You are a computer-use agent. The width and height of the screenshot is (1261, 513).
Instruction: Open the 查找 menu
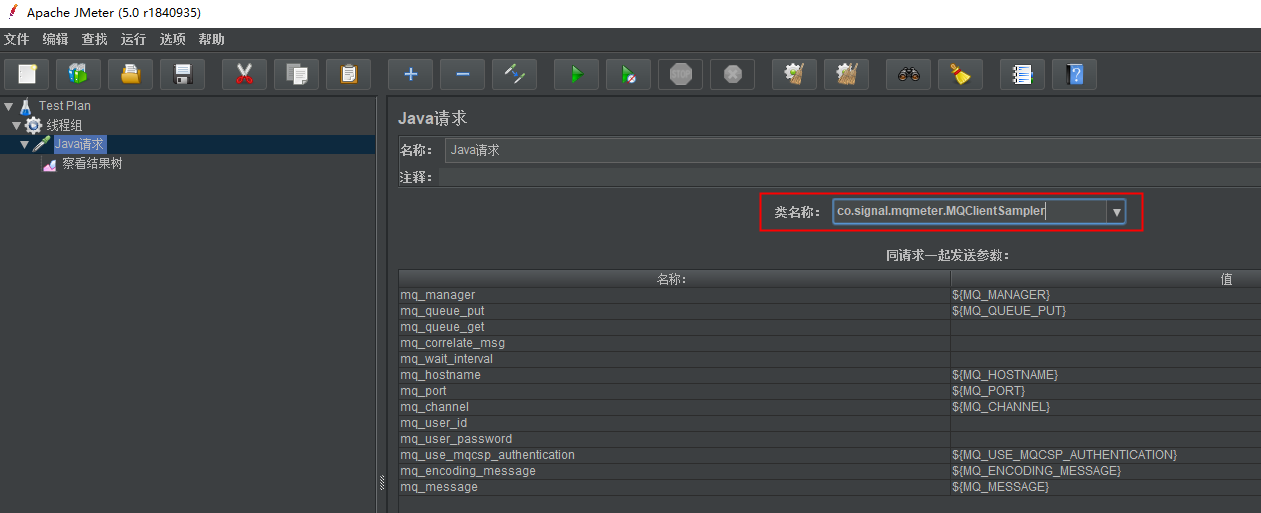[95, 39]
